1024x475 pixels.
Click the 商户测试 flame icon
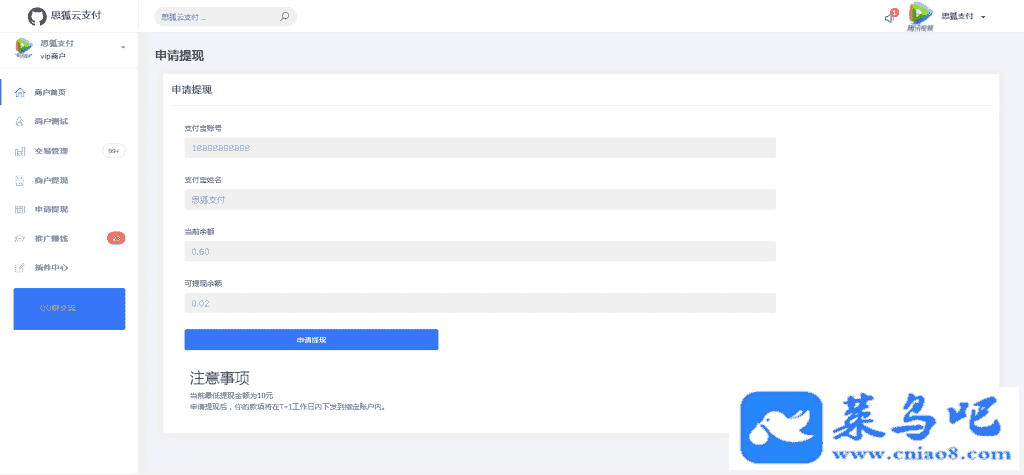pos(20,121)
